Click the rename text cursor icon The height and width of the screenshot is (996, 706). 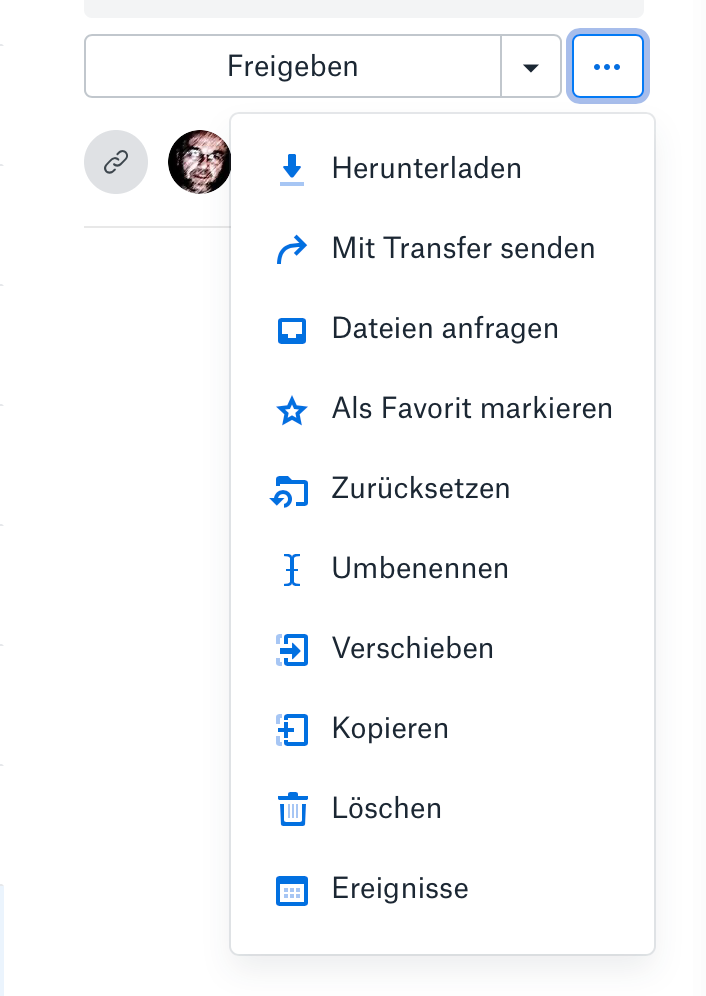coord(291,569)
